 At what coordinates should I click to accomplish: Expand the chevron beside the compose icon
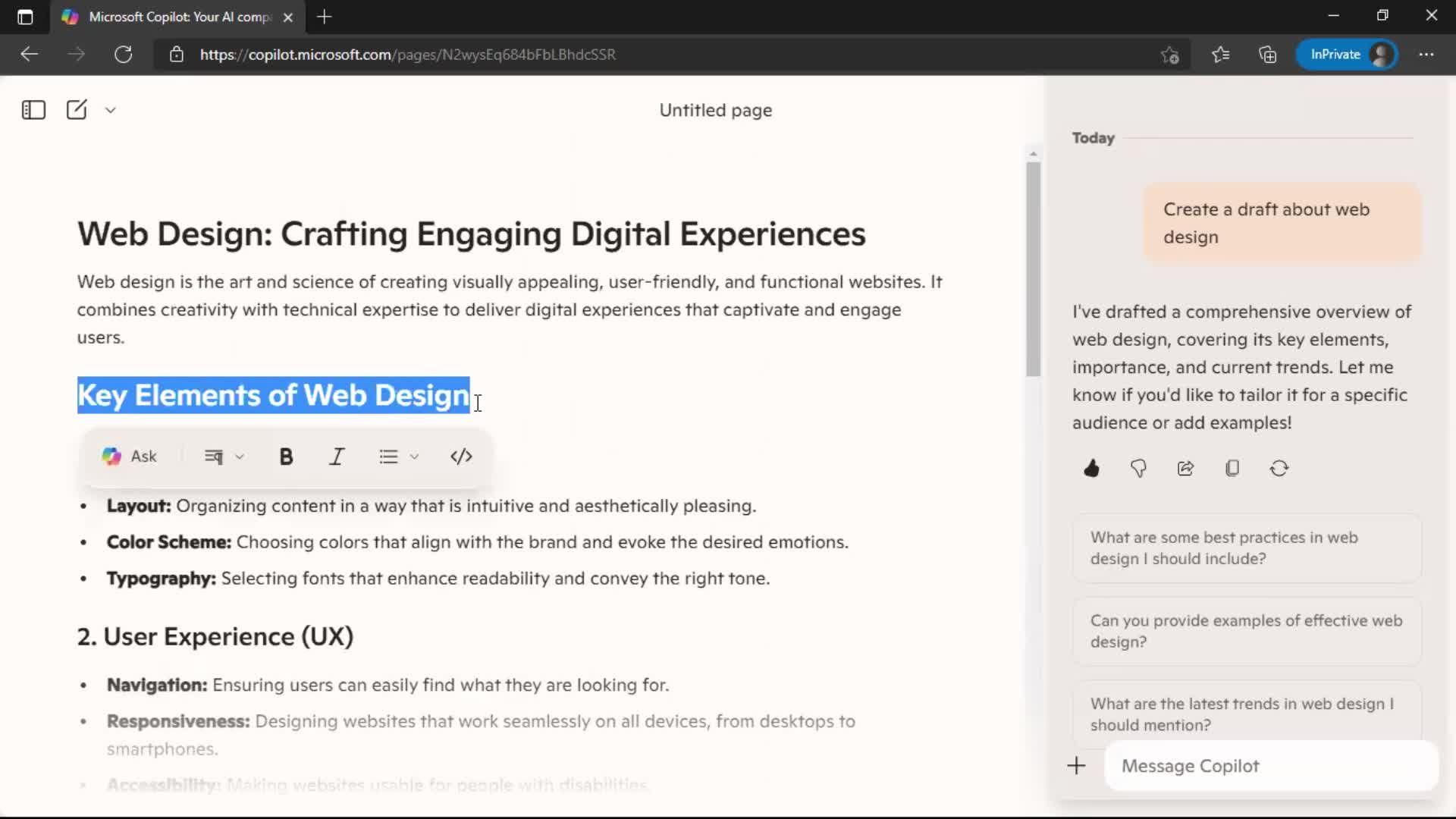coord(111,110)
